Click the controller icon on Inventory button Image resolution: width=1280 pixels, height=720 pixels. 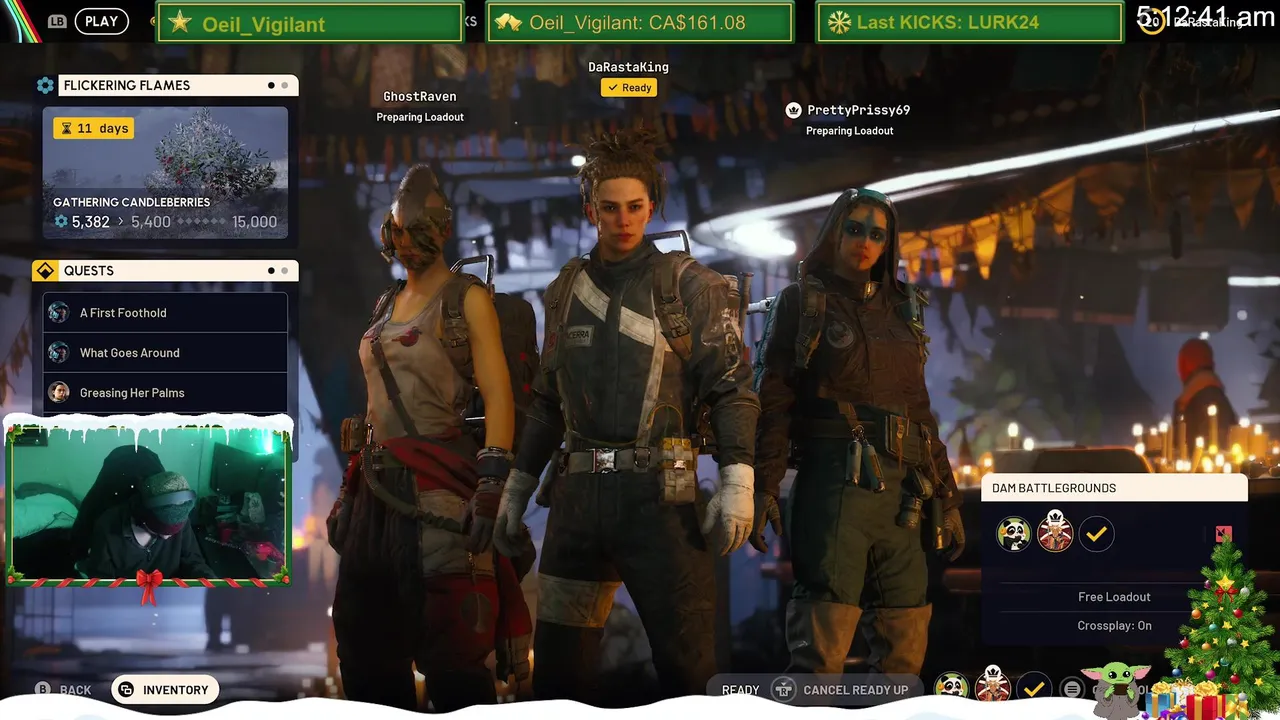coord(126,690)
